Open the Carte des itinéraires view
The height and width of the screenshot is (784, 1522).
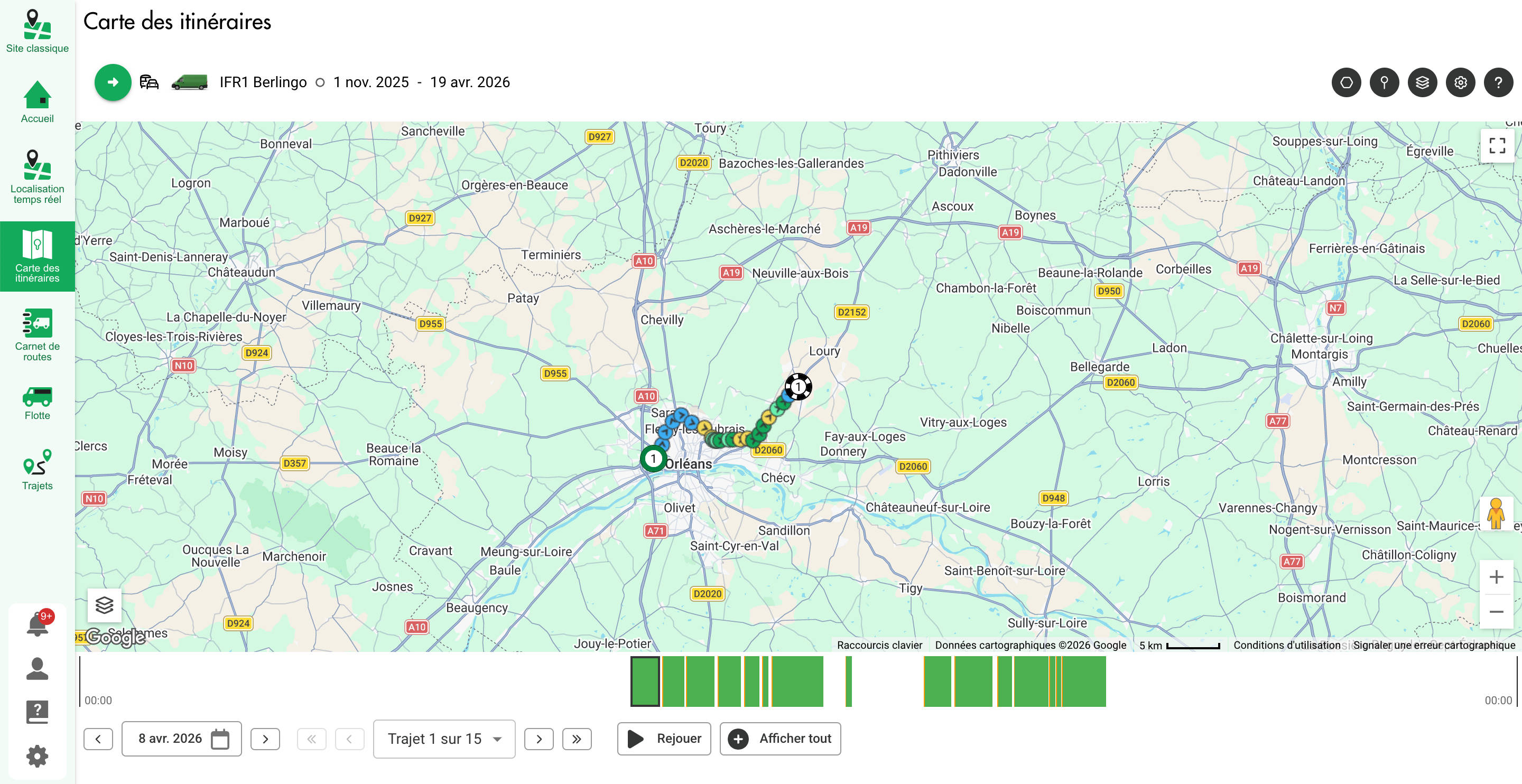(x=37, y=256)
